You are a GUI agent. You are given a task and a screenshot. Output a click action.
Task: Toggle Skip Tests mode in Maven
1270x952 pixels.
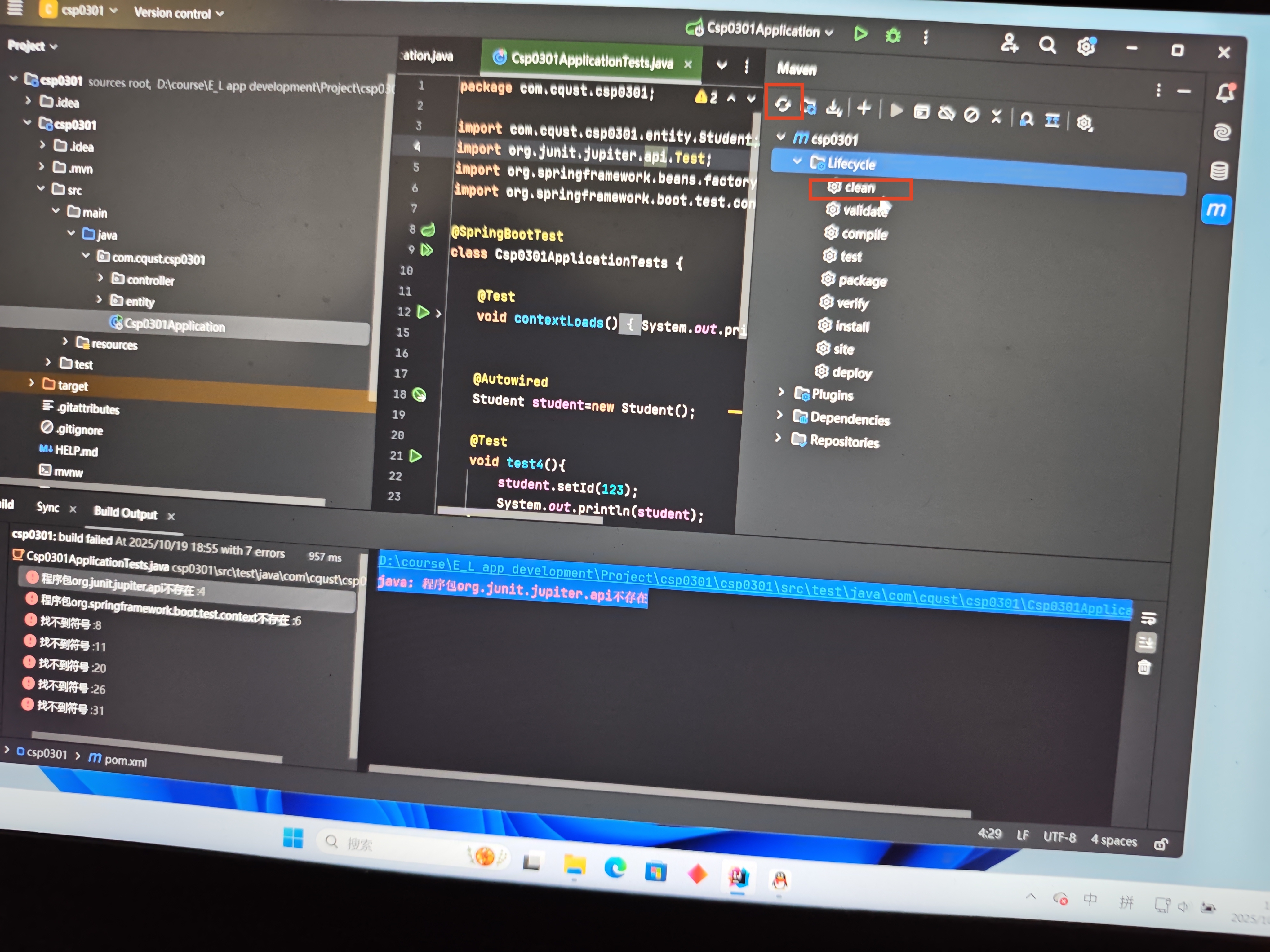coord(971,115)
